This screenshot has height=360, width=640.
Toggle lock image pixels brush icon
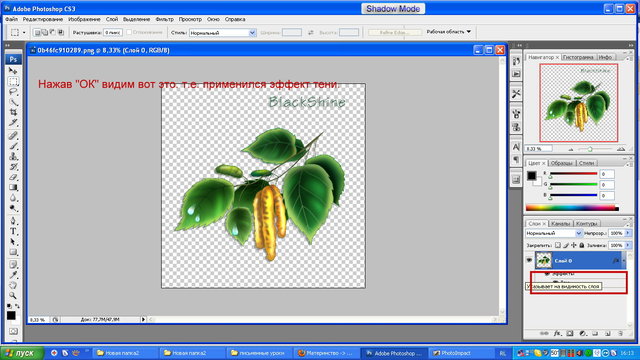click(566, 245)
